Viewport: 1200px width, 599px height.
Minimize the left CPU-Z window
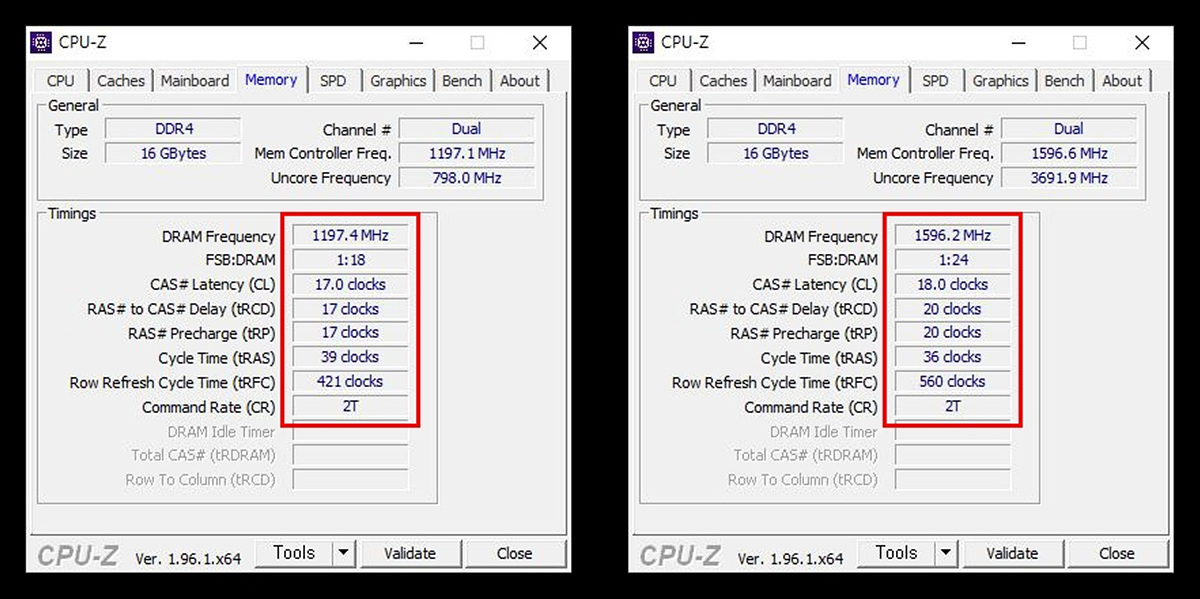click(416, 42)
